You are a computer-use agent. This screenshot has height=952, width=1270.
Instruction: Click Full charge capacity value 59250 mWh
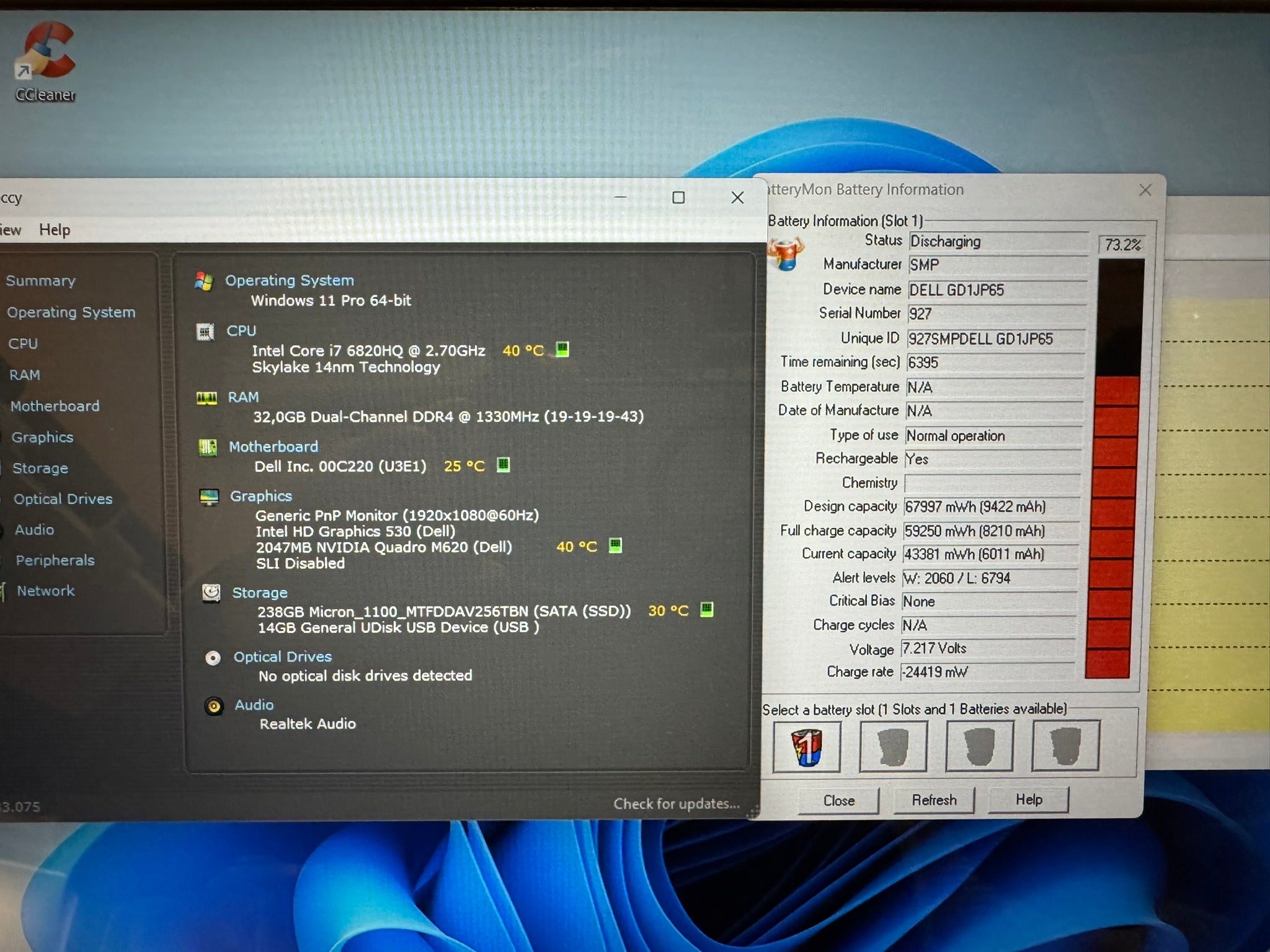[x=991, y=531]
